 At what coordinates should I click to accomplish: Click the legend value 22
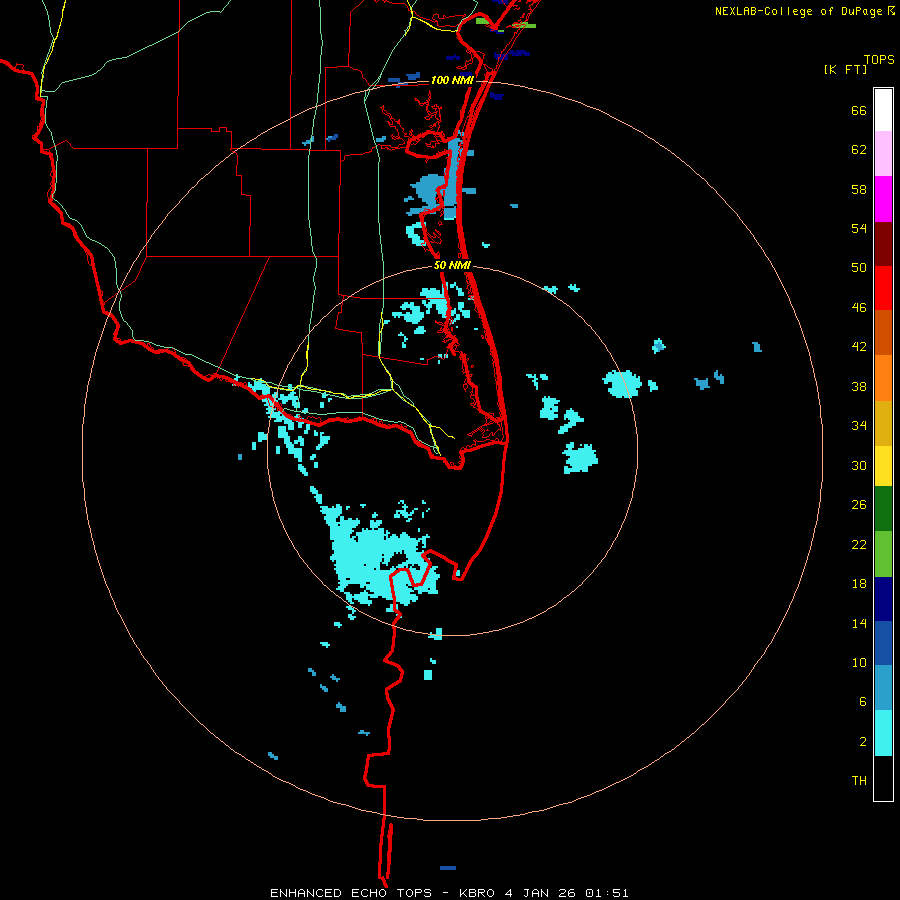pyautogui.click(x=859, y=544)
